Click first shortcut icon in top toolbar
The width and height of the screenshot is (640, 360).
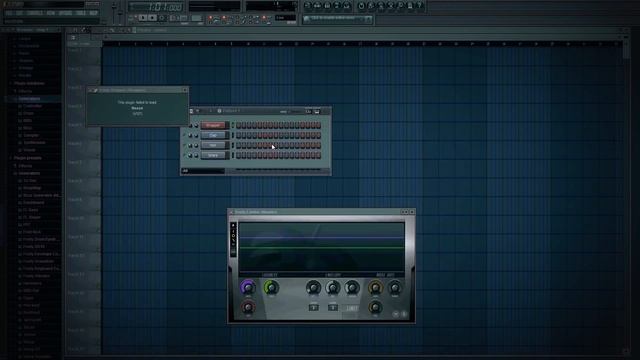308,6
